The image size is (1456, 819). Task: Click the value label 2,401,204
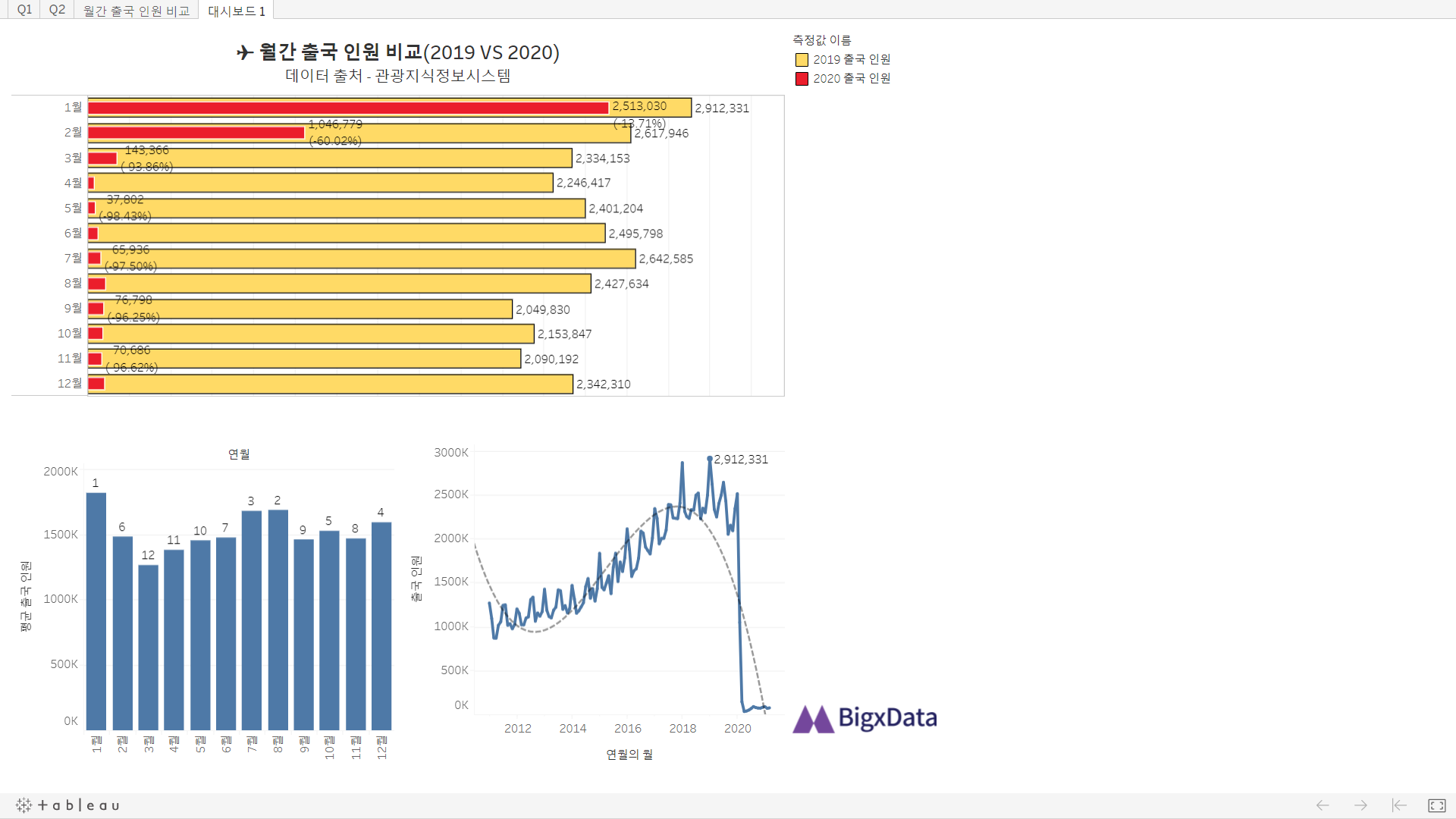click(x=616, y=209)
